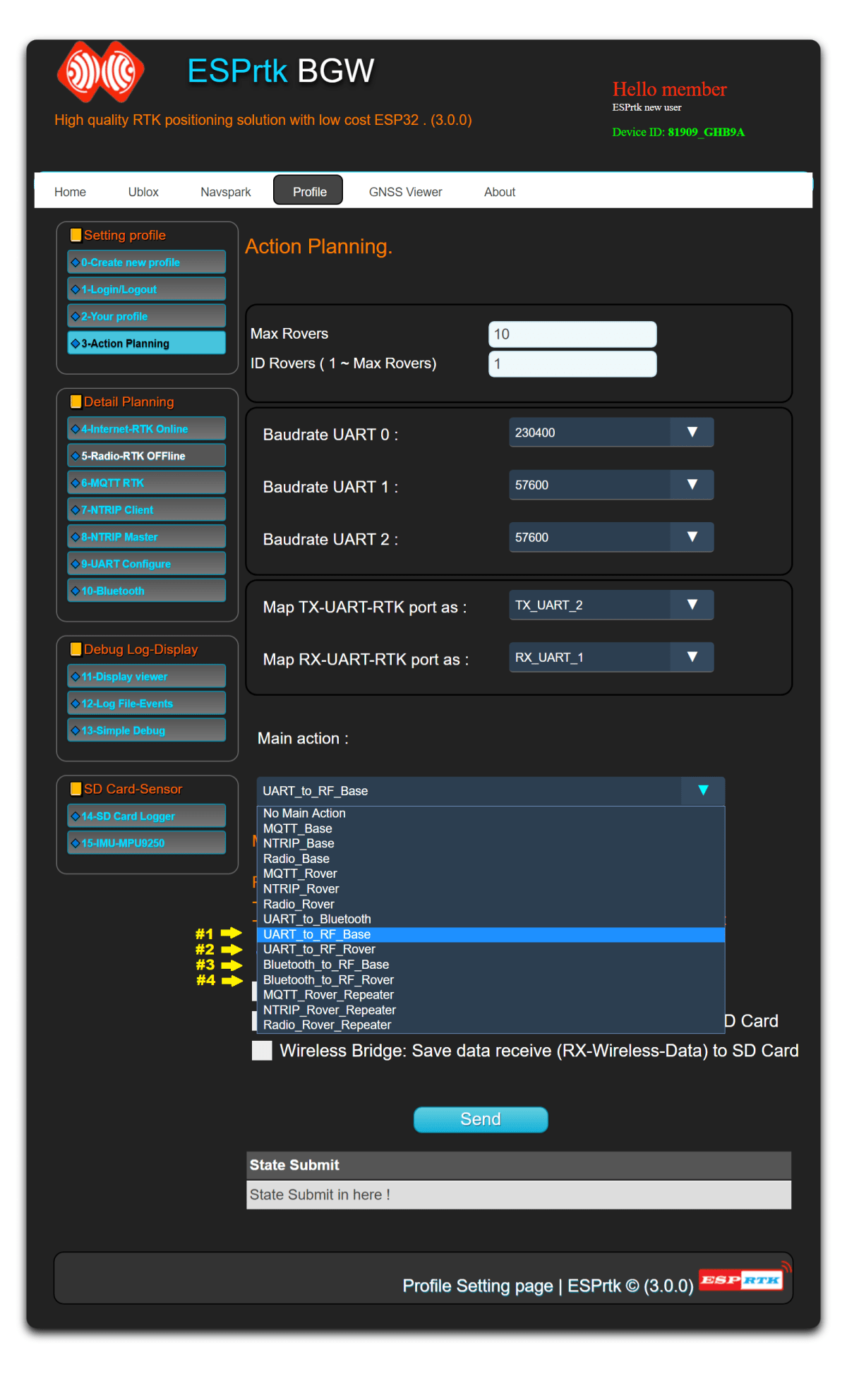Click the ESPrtk red logo icon
847x1400 pixels.
[x=100, y=71]
